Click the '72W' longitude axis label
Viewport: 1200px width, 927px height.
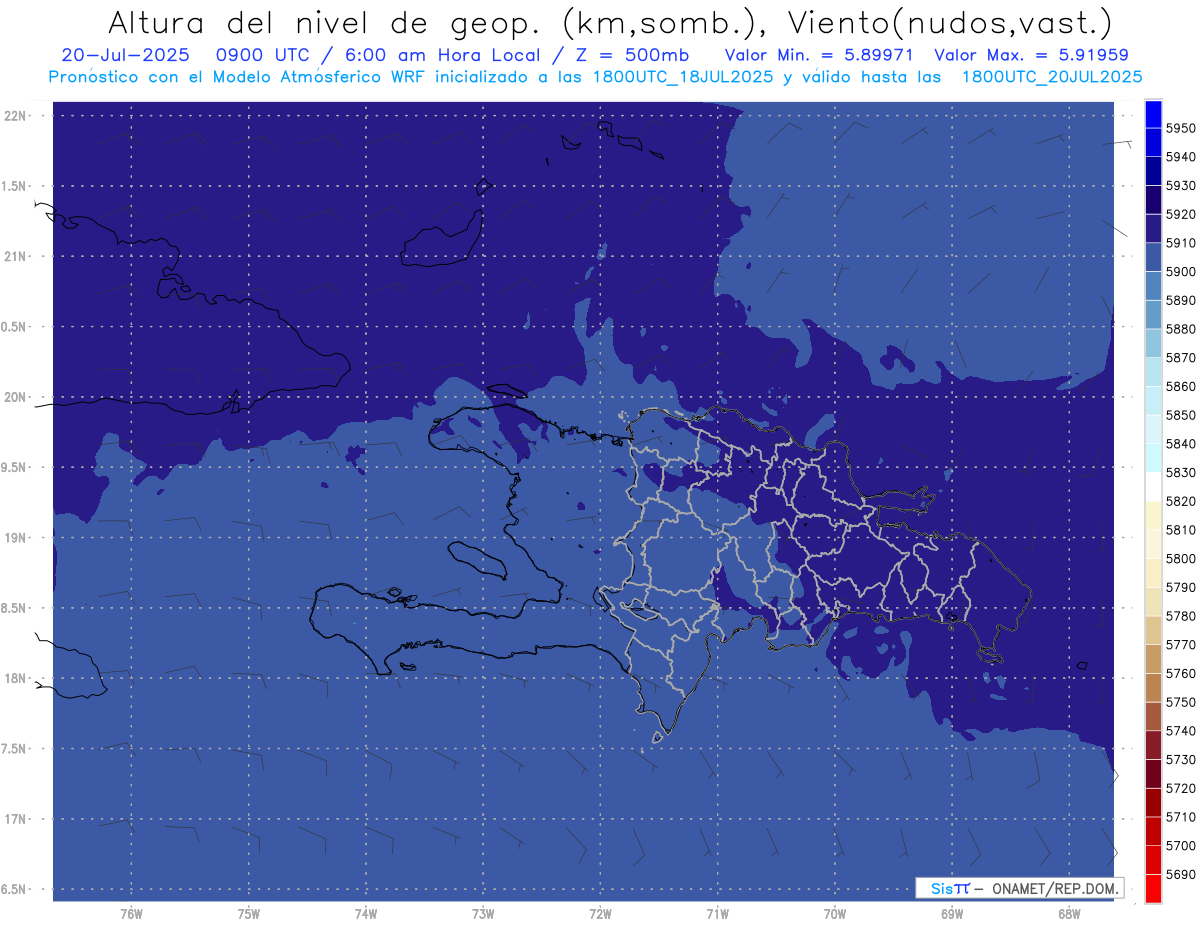(600, 914)
